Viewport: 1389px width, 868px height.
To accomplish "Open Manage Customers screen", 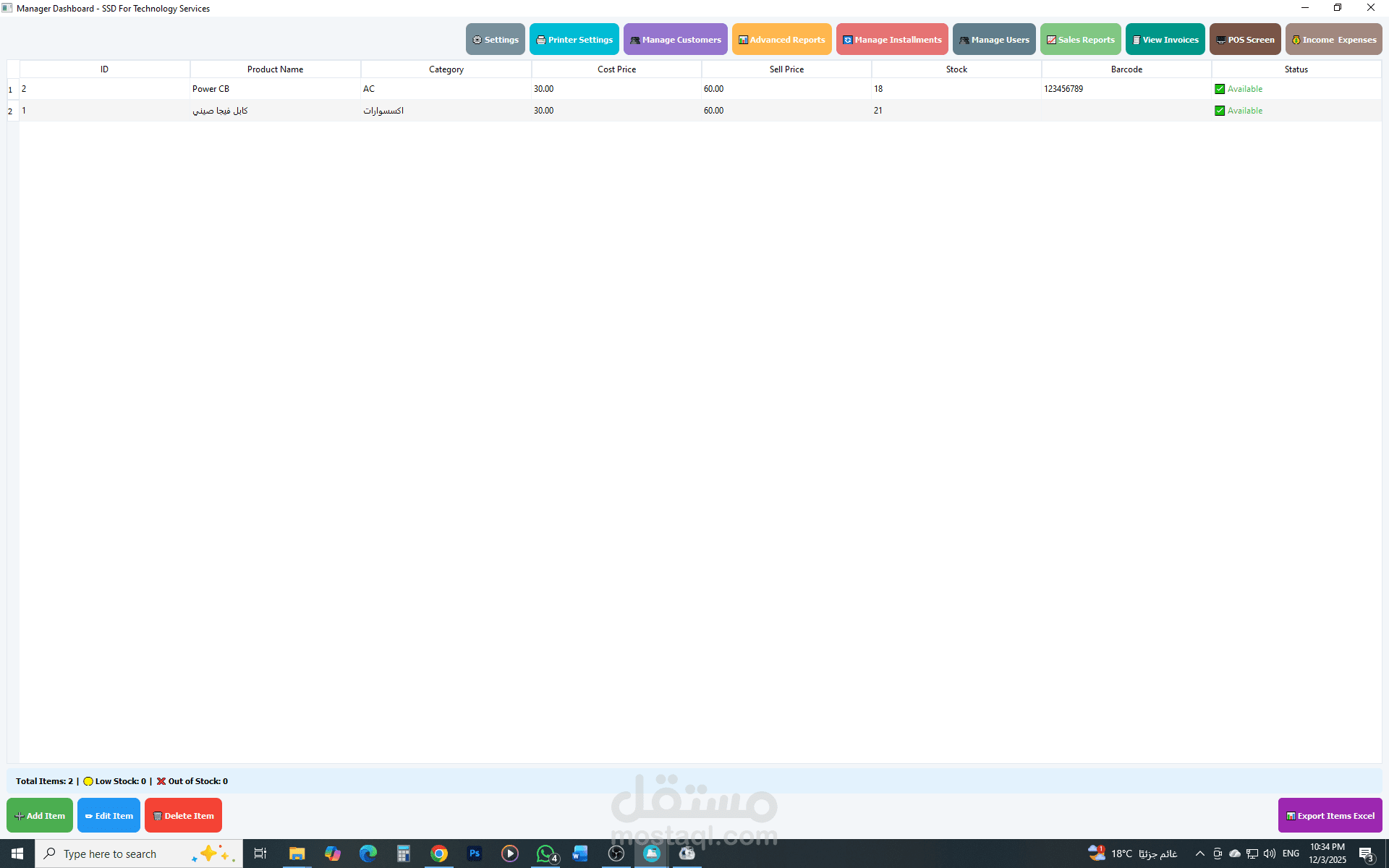I will [675, 40].
